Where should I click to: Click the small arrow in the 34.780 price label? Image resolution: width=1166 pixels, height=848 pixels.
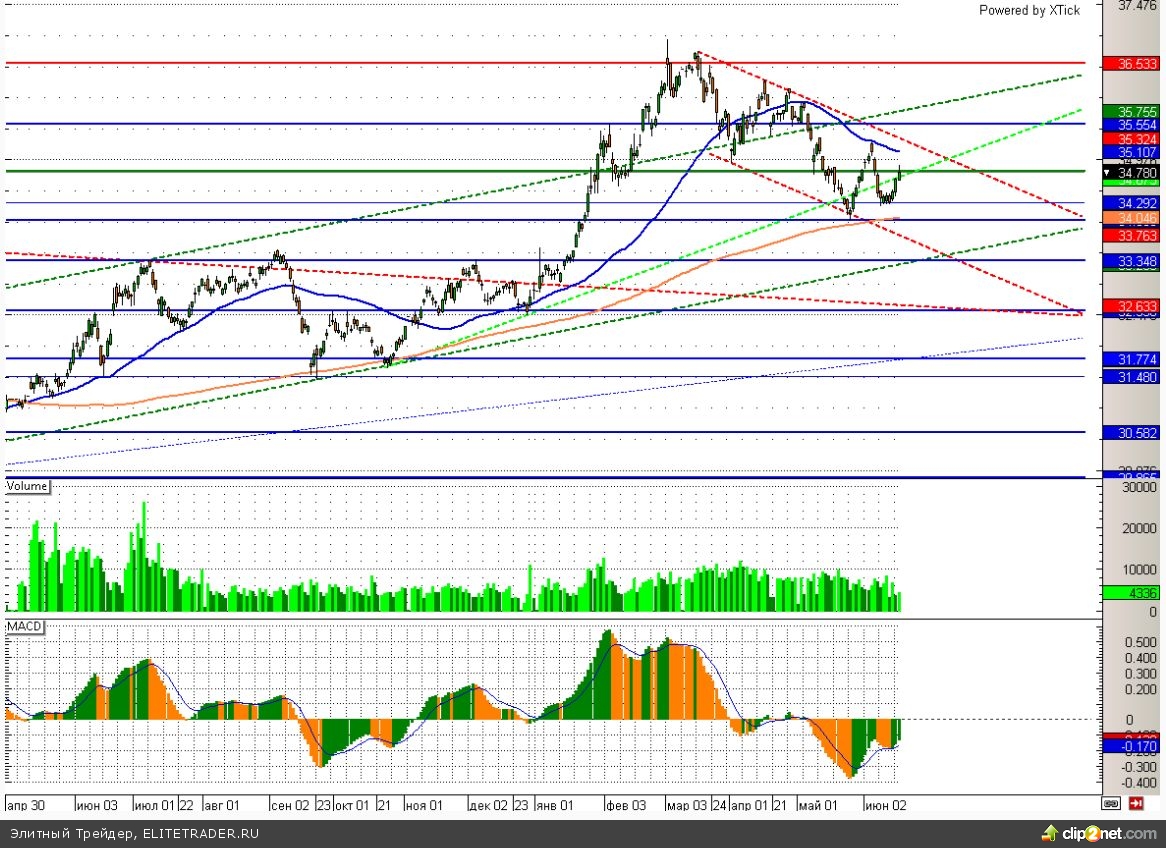[x=1107, y=173]
